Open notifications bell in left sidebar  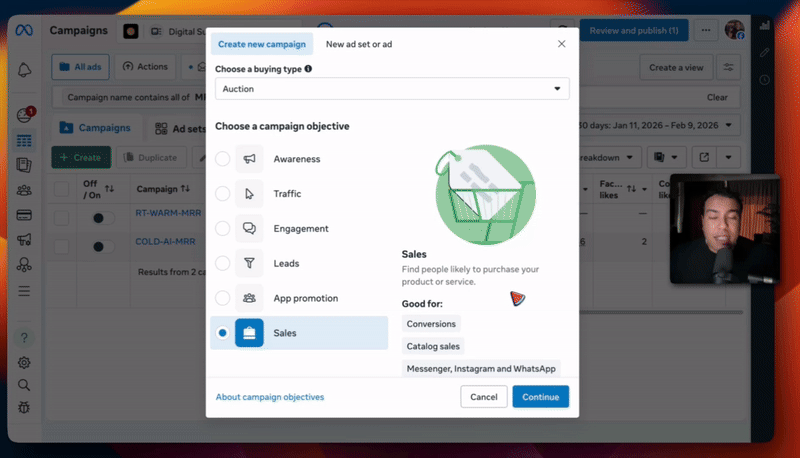[x=24, y=69]
